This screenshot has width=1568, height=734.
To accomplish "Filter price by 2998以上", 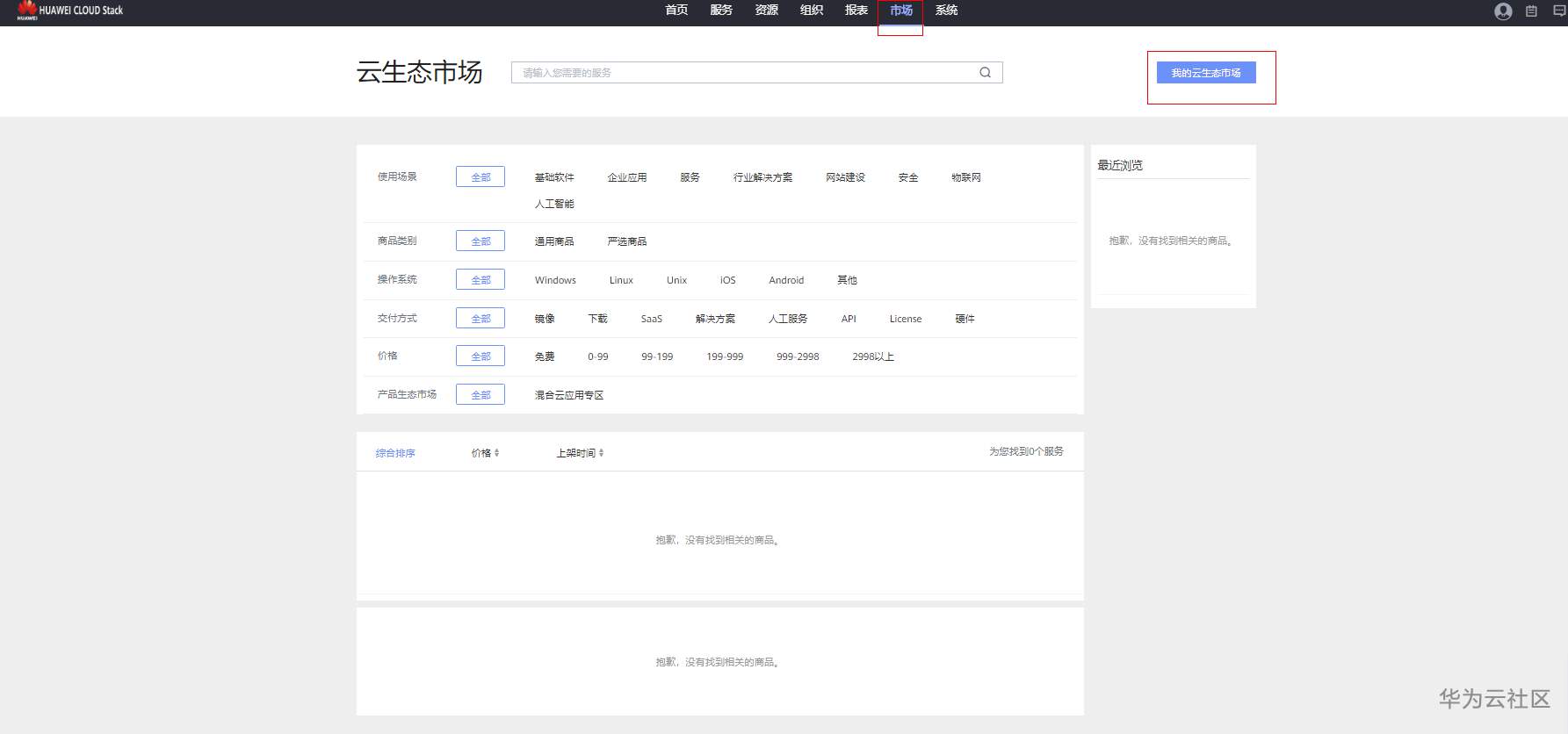I will (x=873, y=356).
